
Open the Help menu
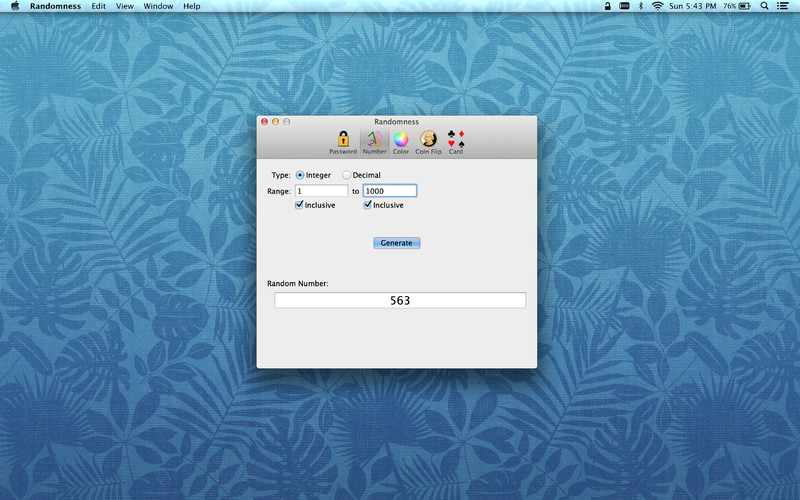tap(192, 6)
